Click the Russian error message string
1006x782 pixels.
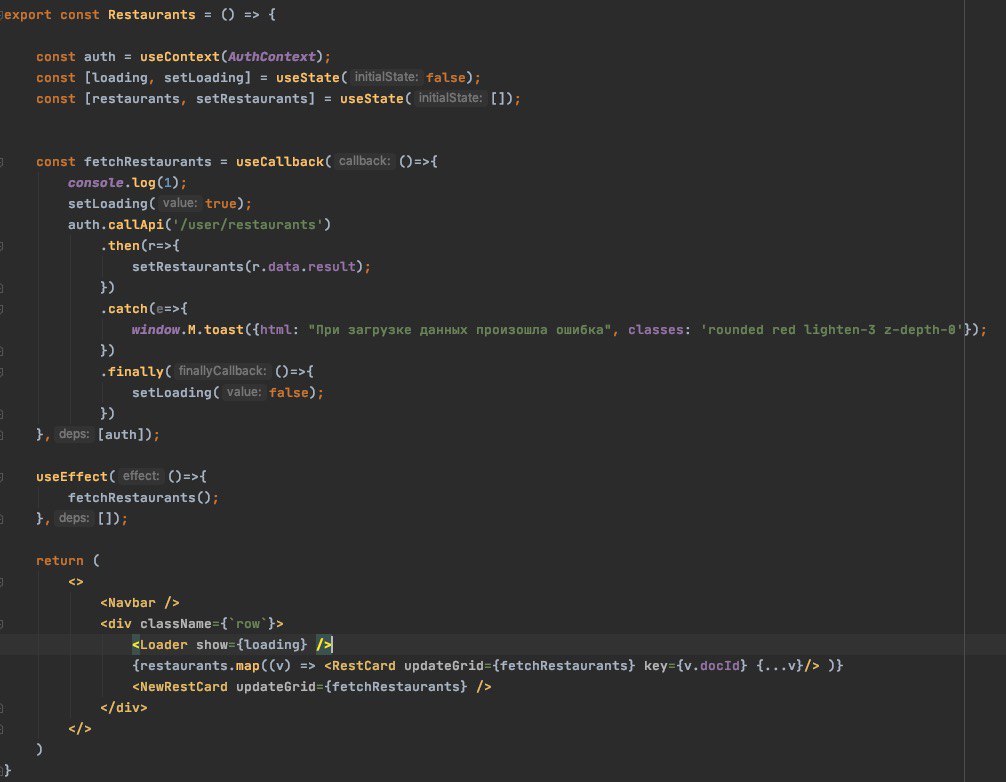[459, 330]
